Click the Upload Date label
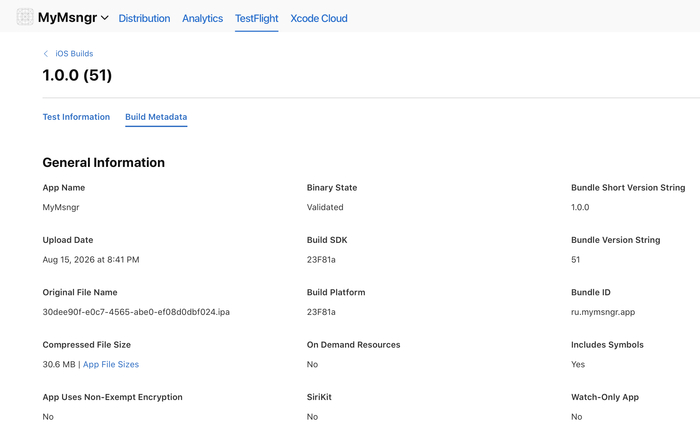Viewport: 700px width, 436px height. 68,240
